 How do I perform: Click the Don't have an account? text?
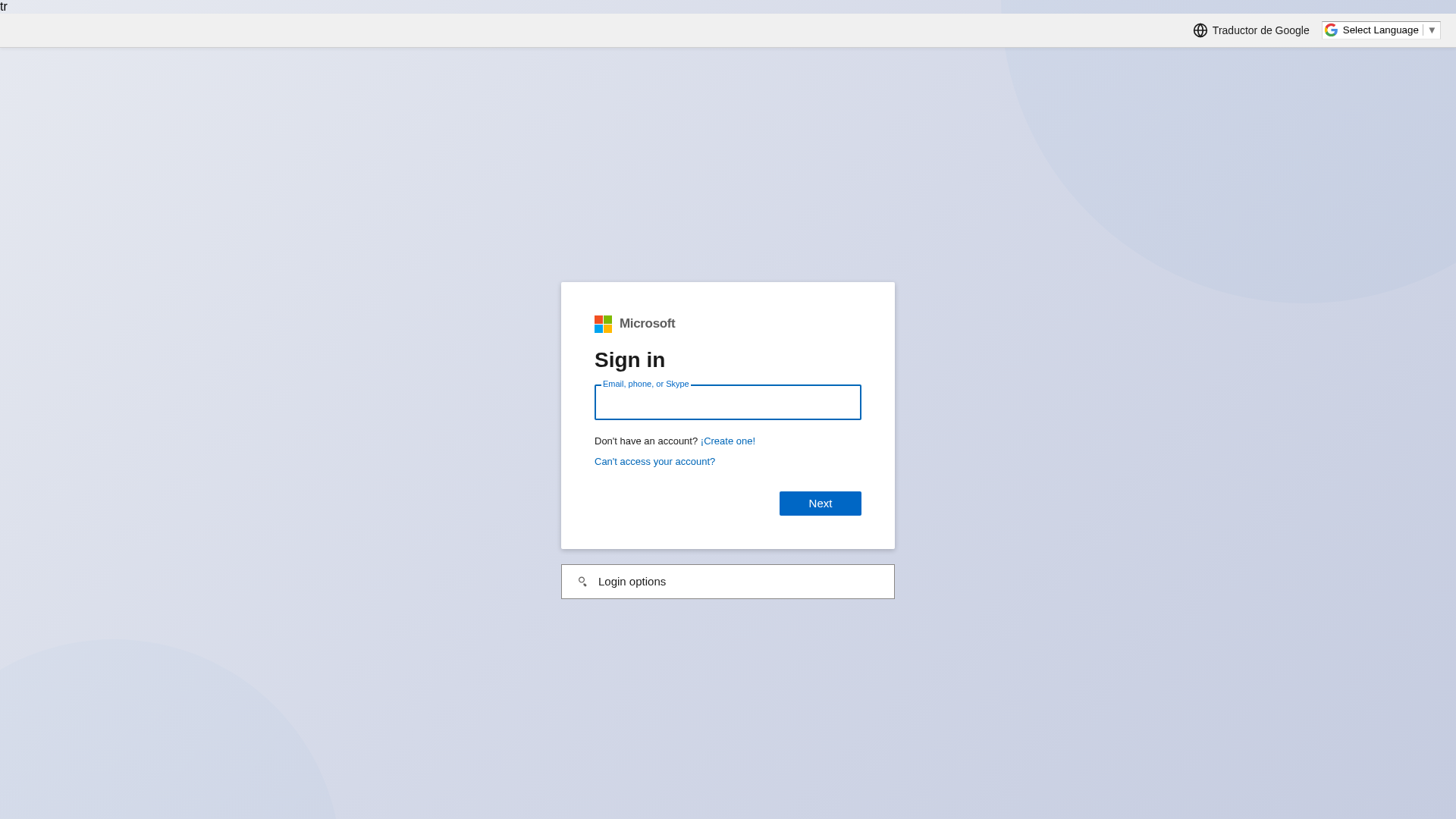point(646,441)
